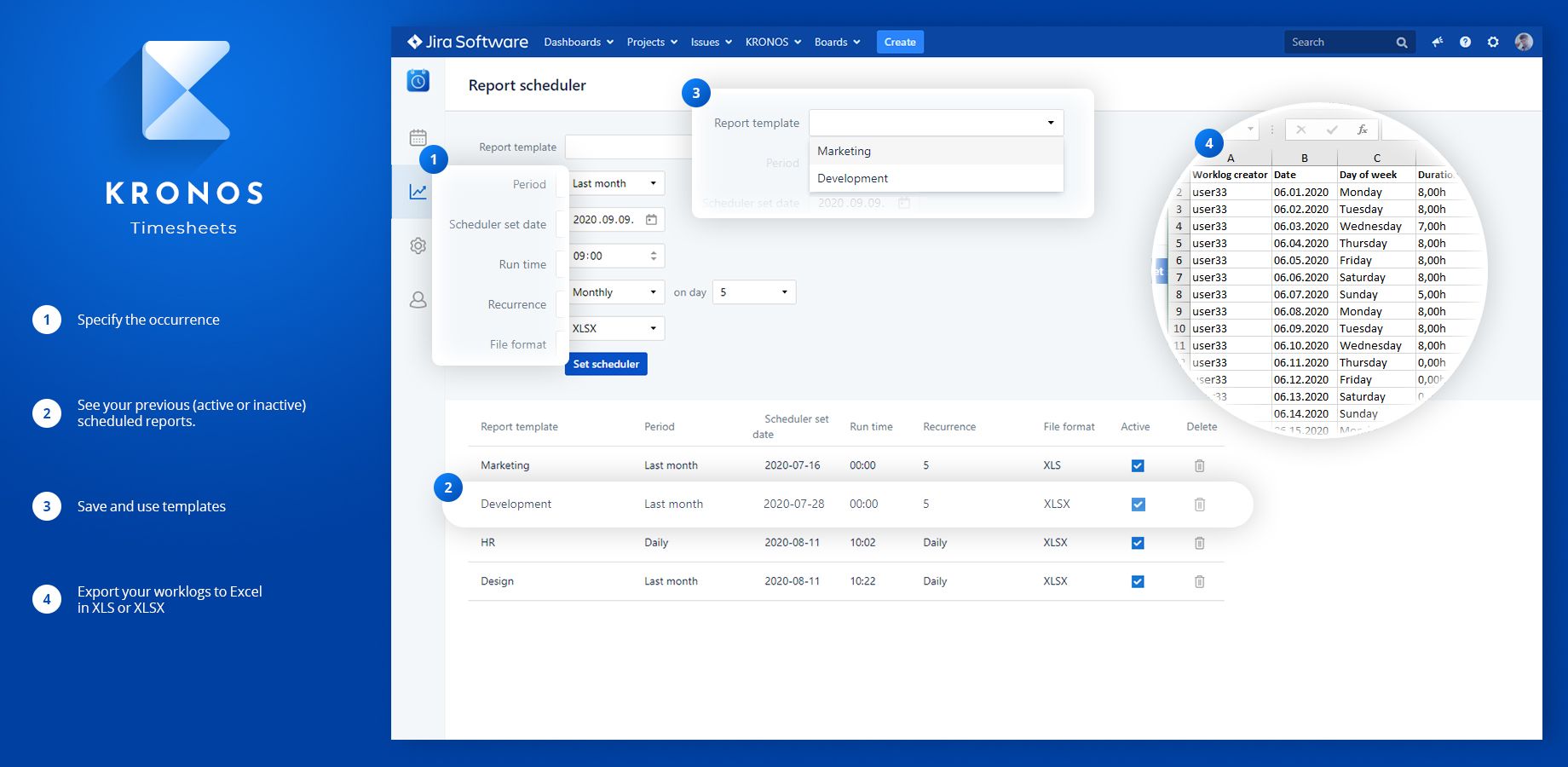This screenshot has height=767, width=1568.
Task: Click the Excel insert function fx icon
Action: [x=1362, y=130]
